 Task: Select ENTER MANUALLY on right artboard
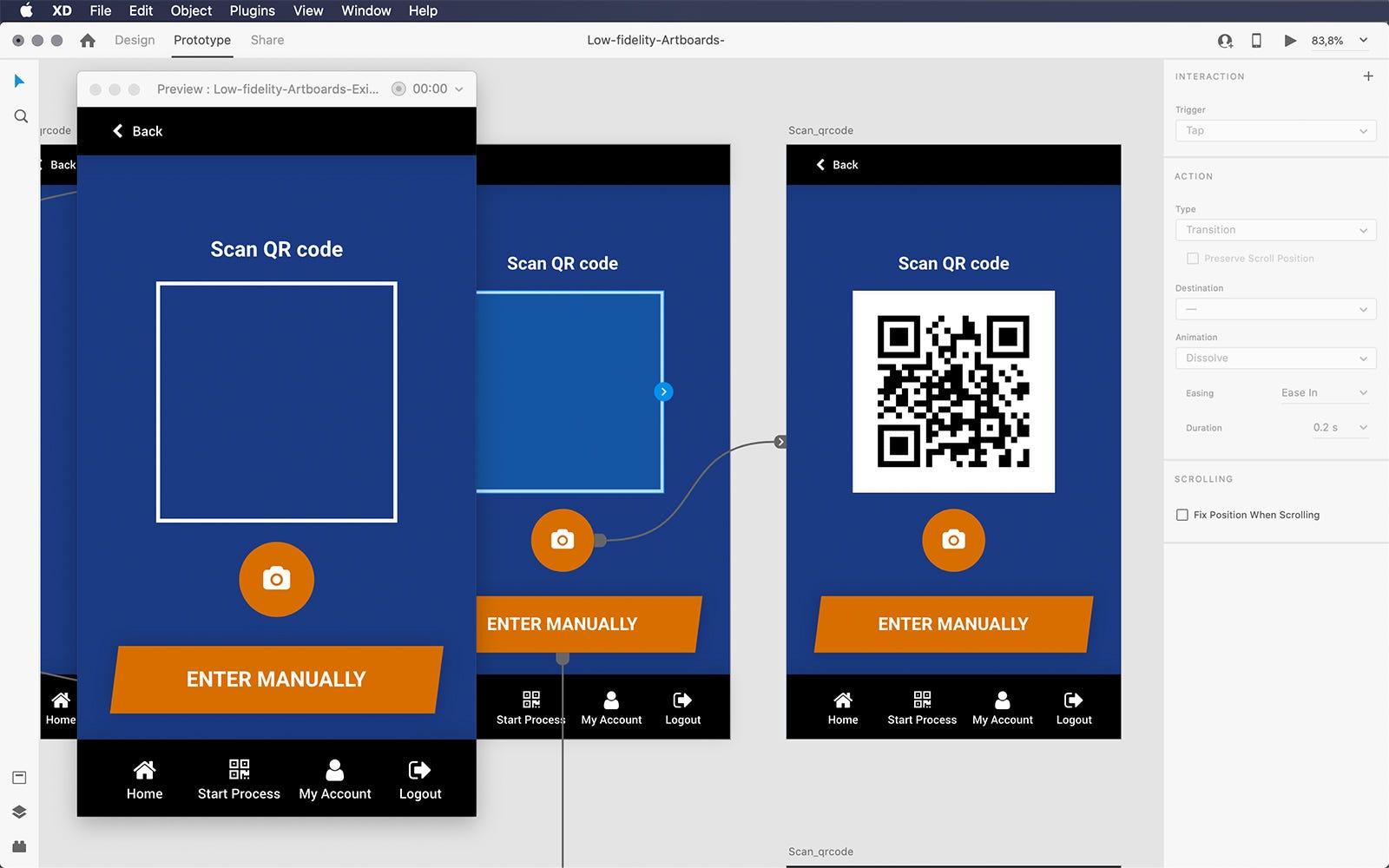click(x=953, y=624)
